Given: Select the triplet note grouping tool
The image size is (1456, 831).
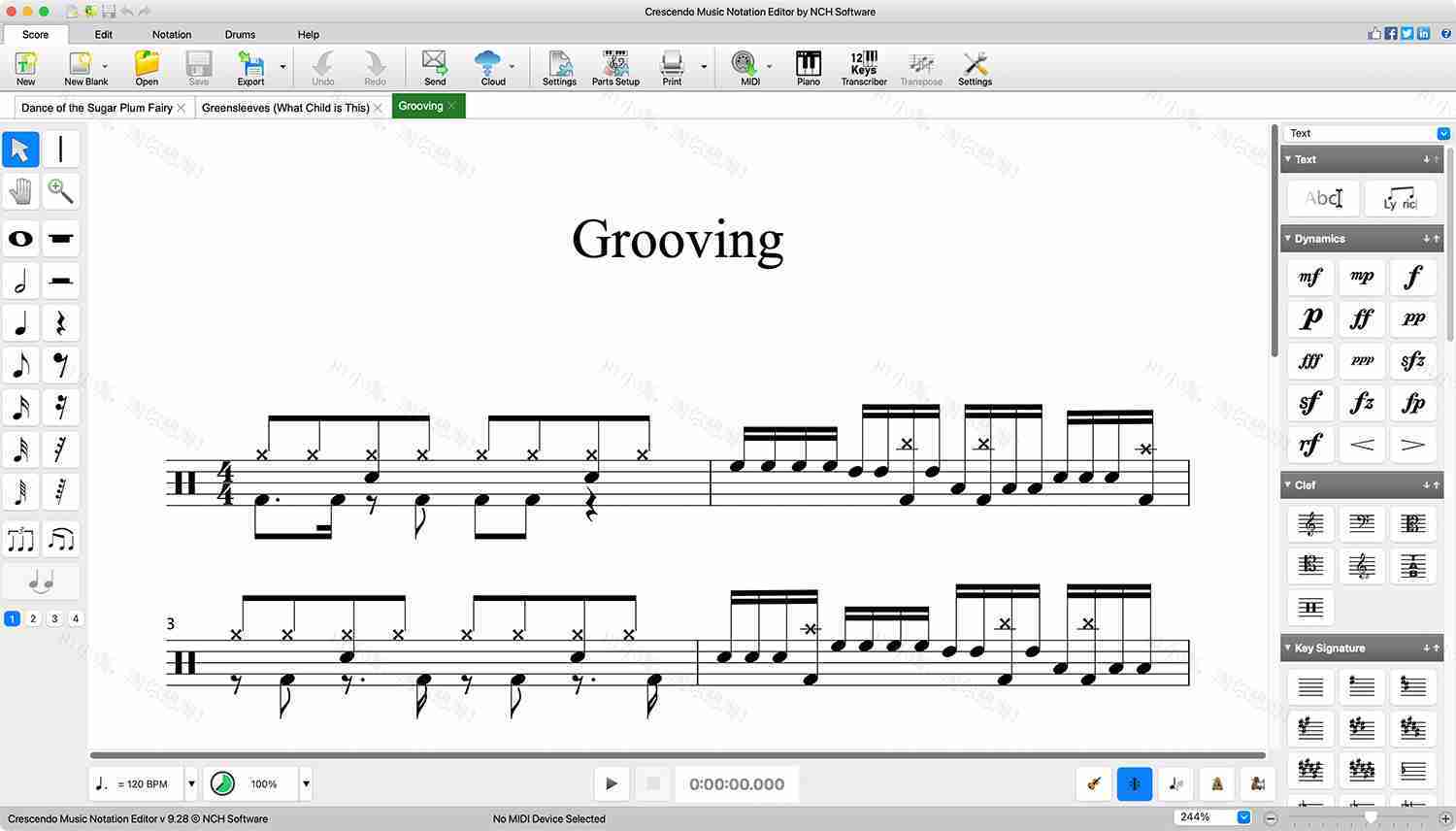Looking at the screenshot, I should point(20,539).
